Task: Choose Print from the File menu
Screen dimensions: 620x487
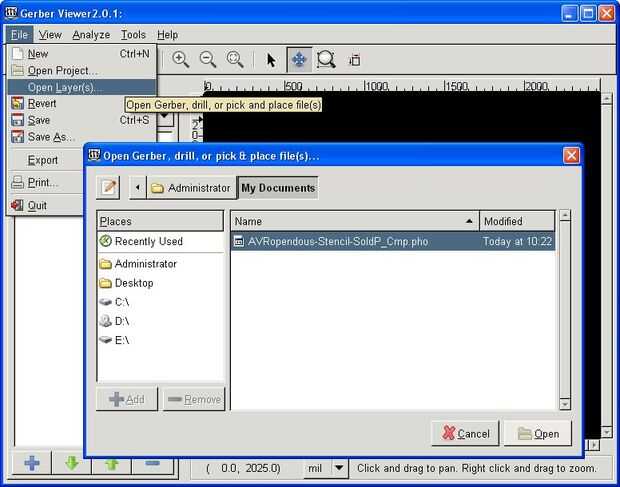Action: click(46, 183)
